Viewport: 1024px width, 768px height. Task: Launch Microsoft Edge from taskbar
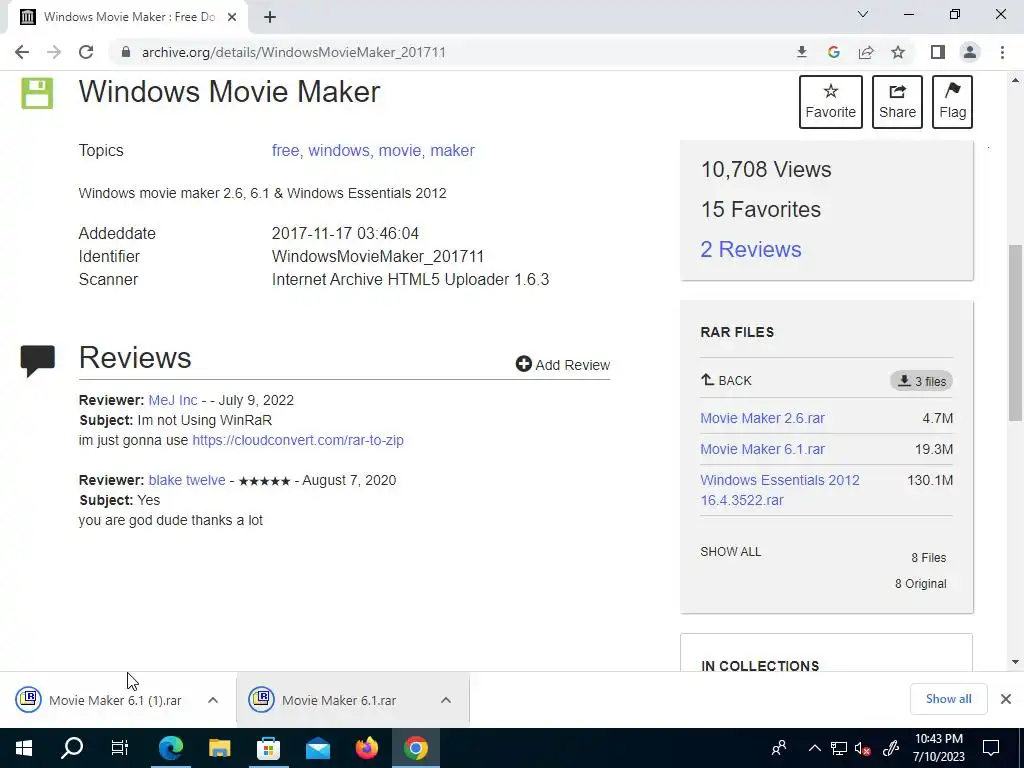170,748
